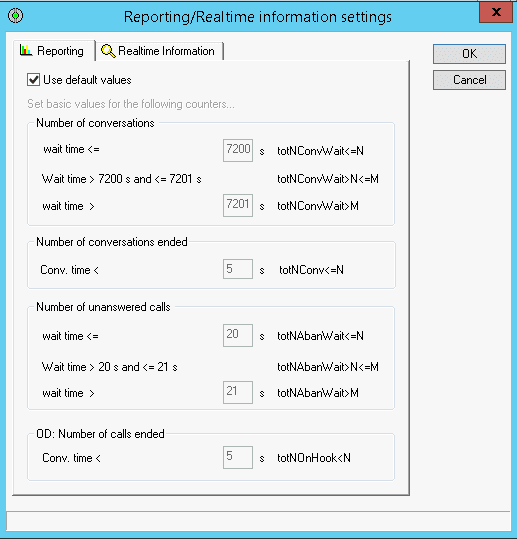Click the Conv. time field under Number of conversations ended
The width and height of the screenshot is (517, 539).
point(238,269)
